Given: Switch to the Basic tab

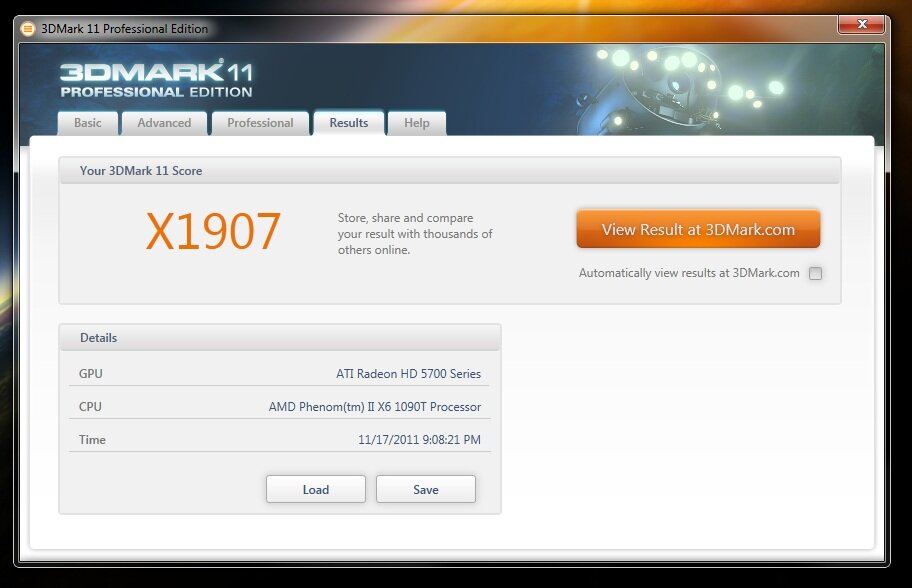Looking at the screenshot, I should [x=87, y=123].
